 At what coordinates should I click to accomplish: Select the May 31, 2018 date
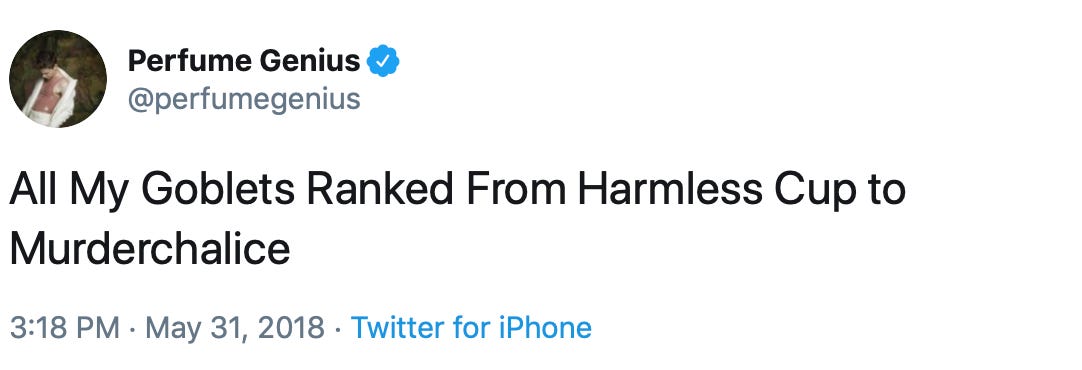coord(235,329)
